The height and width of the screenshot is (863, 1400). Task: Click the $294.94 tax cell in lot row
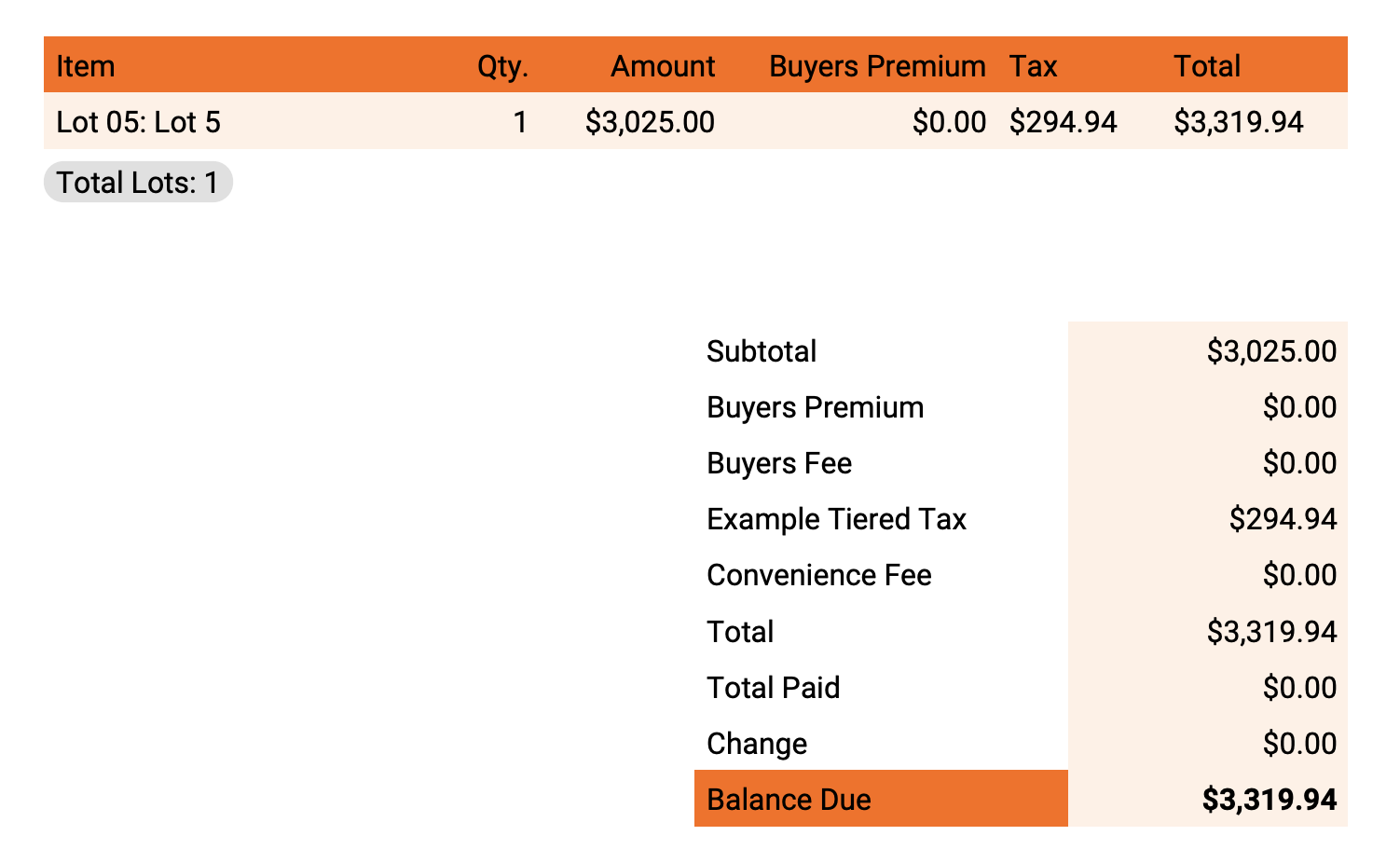coord(1063,122)
